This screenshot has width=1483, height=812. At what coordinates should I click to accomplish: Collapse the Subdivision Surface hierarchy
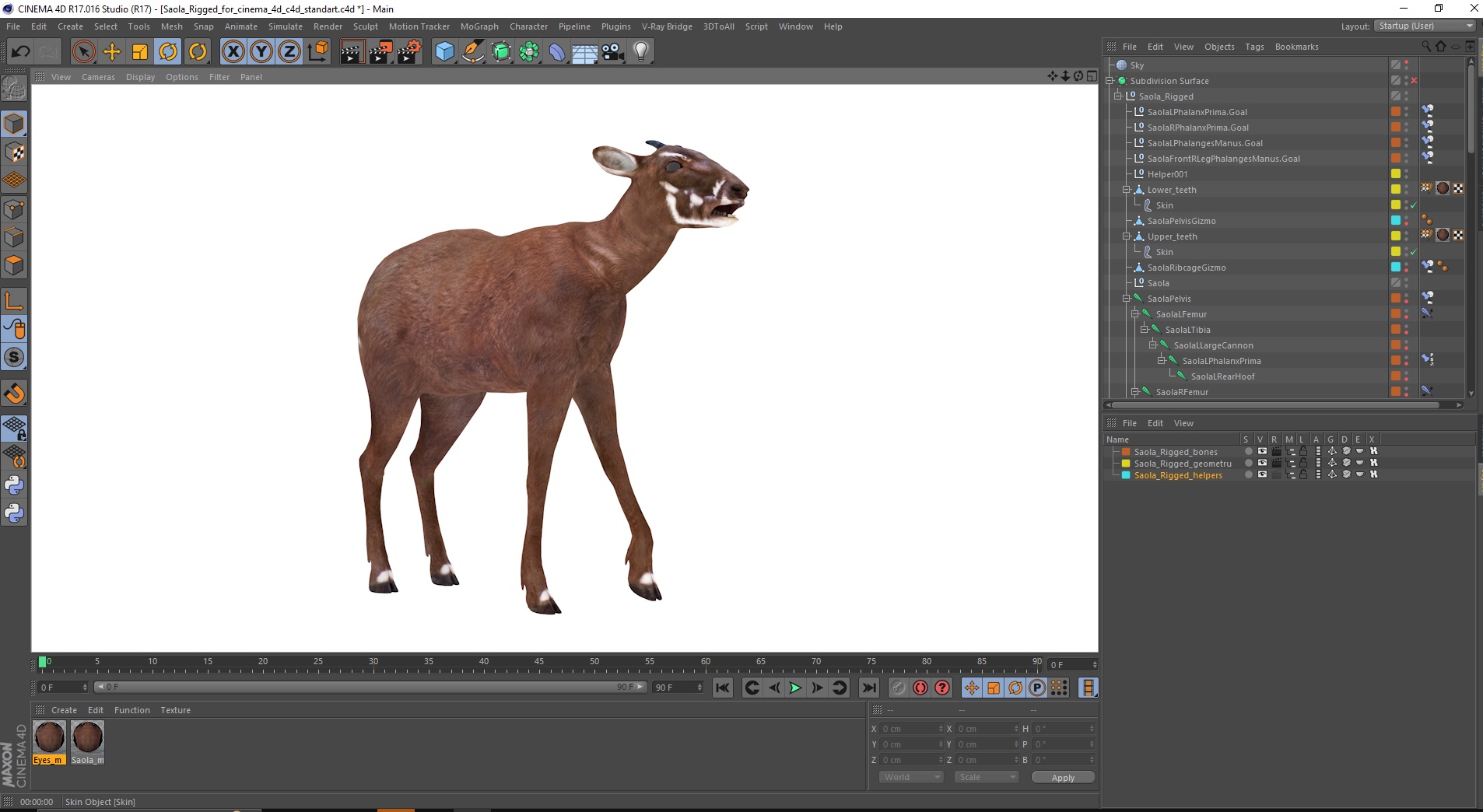pyautogui.click(x=1110, y=81)
